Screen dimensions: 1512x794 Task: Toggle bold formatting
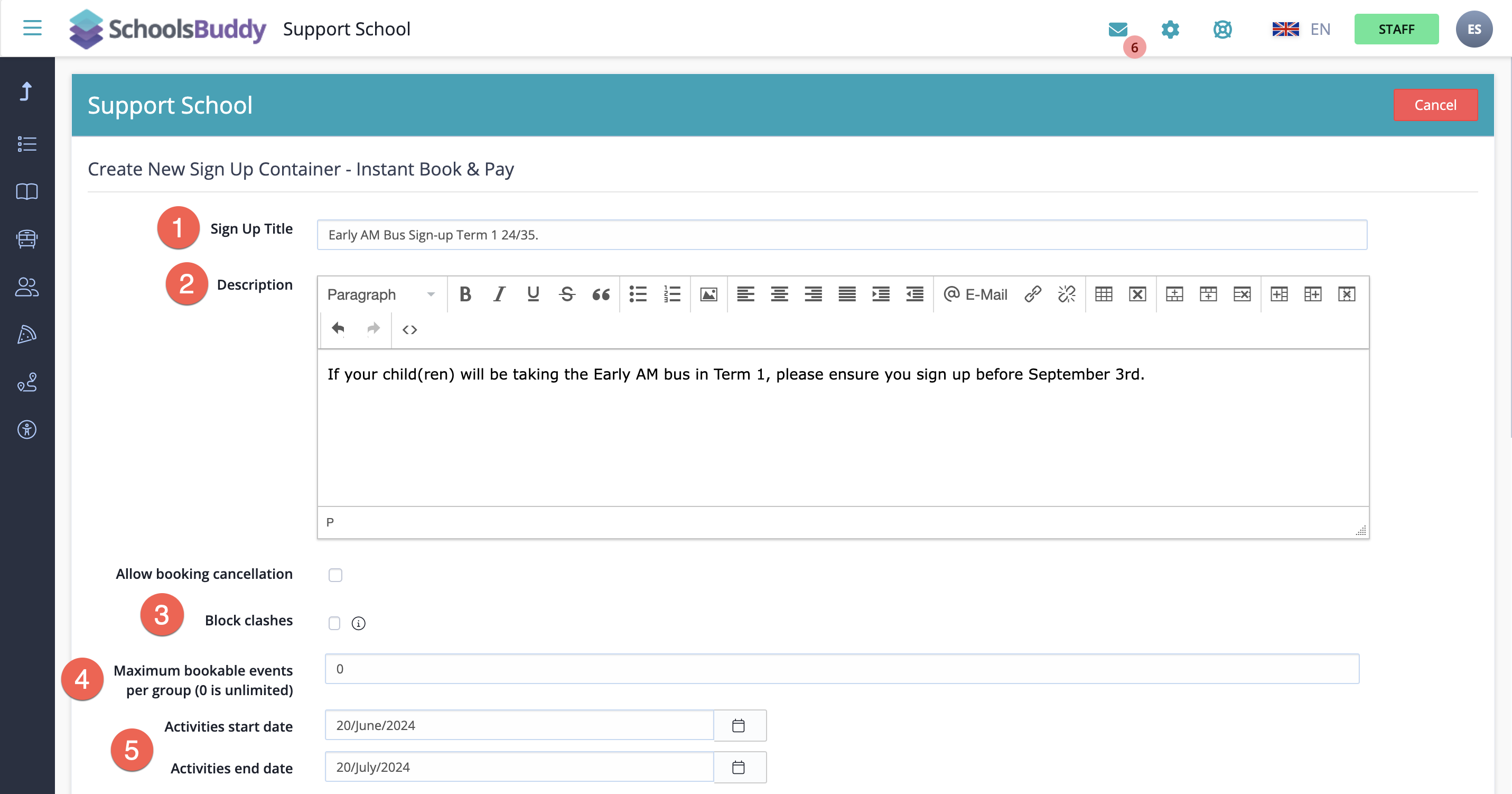click(465, 295)
